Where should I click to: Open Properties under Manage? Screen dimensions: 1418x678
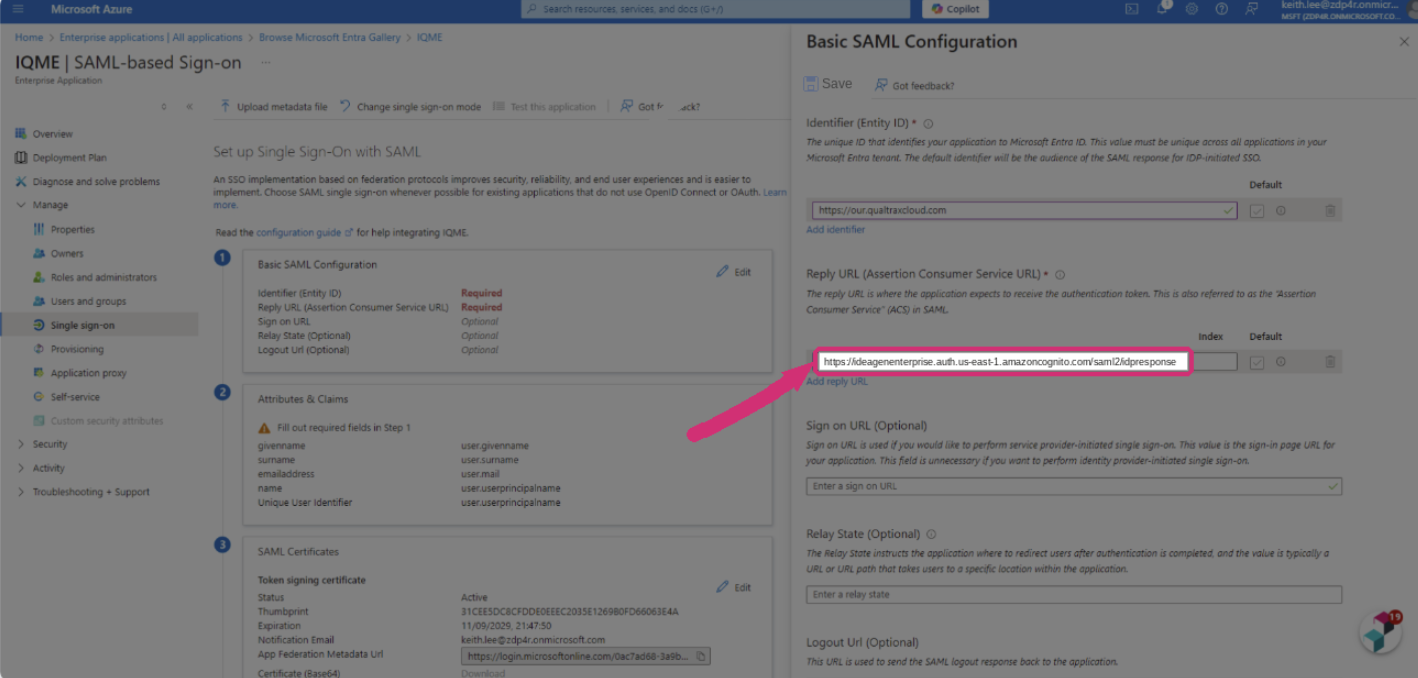point(73,229)
